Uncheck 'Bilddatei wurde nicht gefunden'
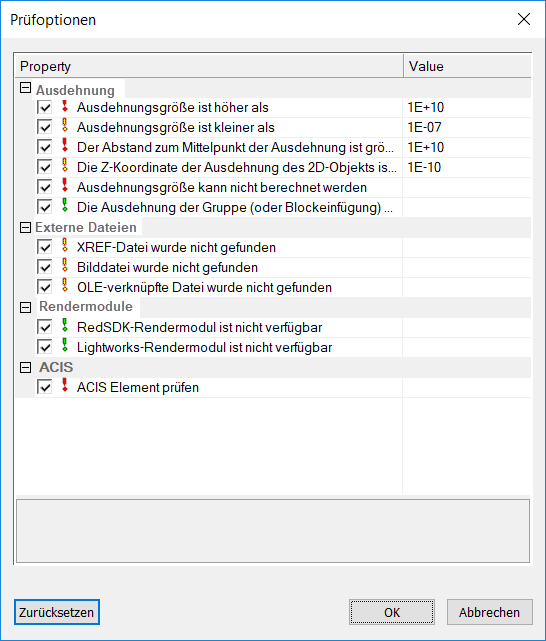The height and width of the screenshot is (641, 546). (45, 268)
